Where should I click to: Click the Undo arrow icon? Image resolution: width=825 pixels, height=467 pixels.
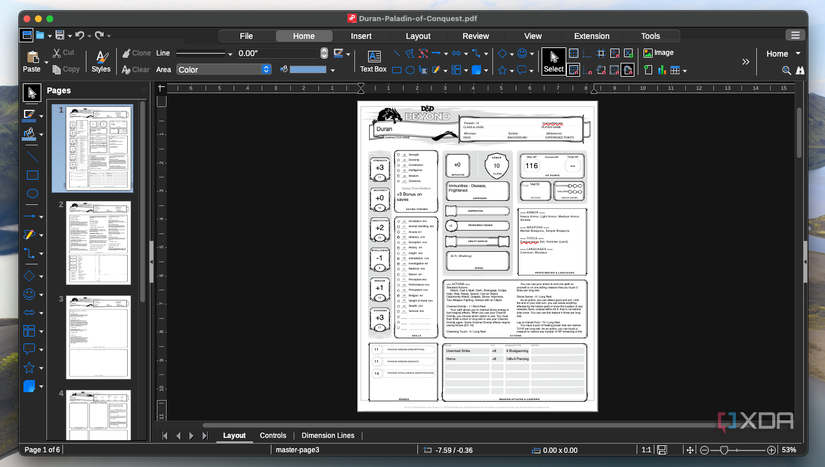[x=79, y=35]
